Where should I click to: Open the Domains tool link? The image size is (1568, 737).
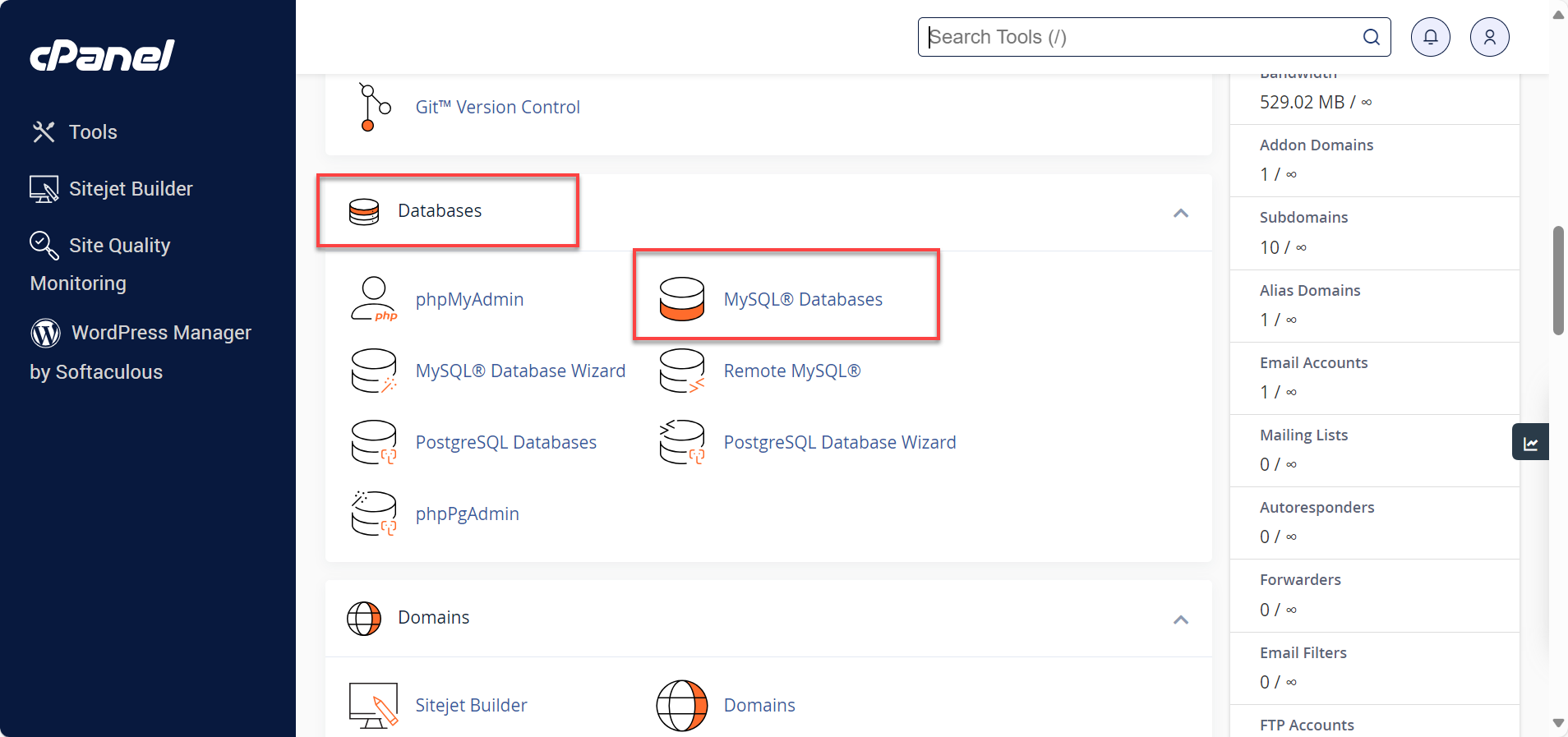[x=759, y=705]
